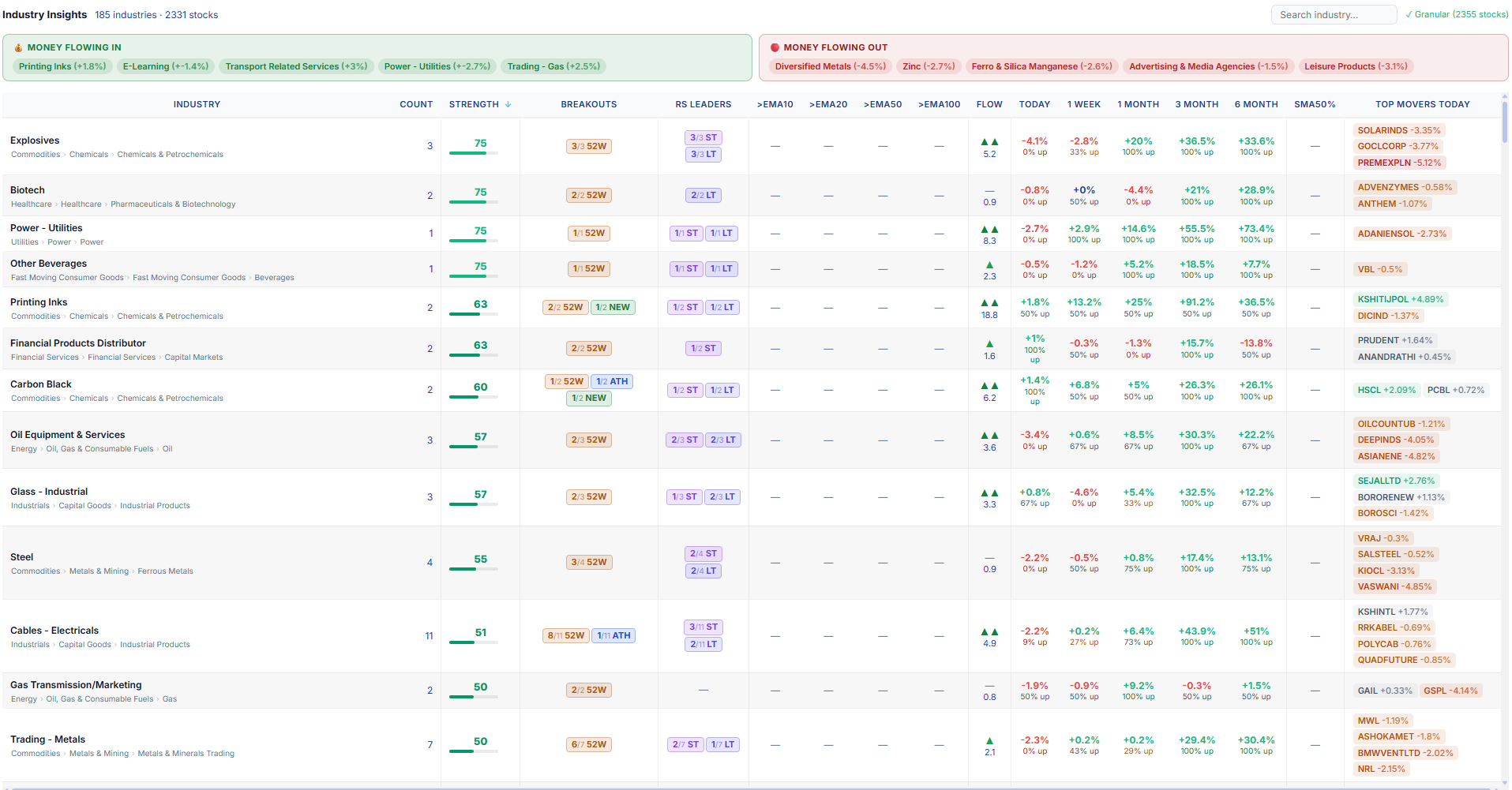
Task: Click Diversified Metals (-4.5%) outflow chip
Action: (831, 66)
